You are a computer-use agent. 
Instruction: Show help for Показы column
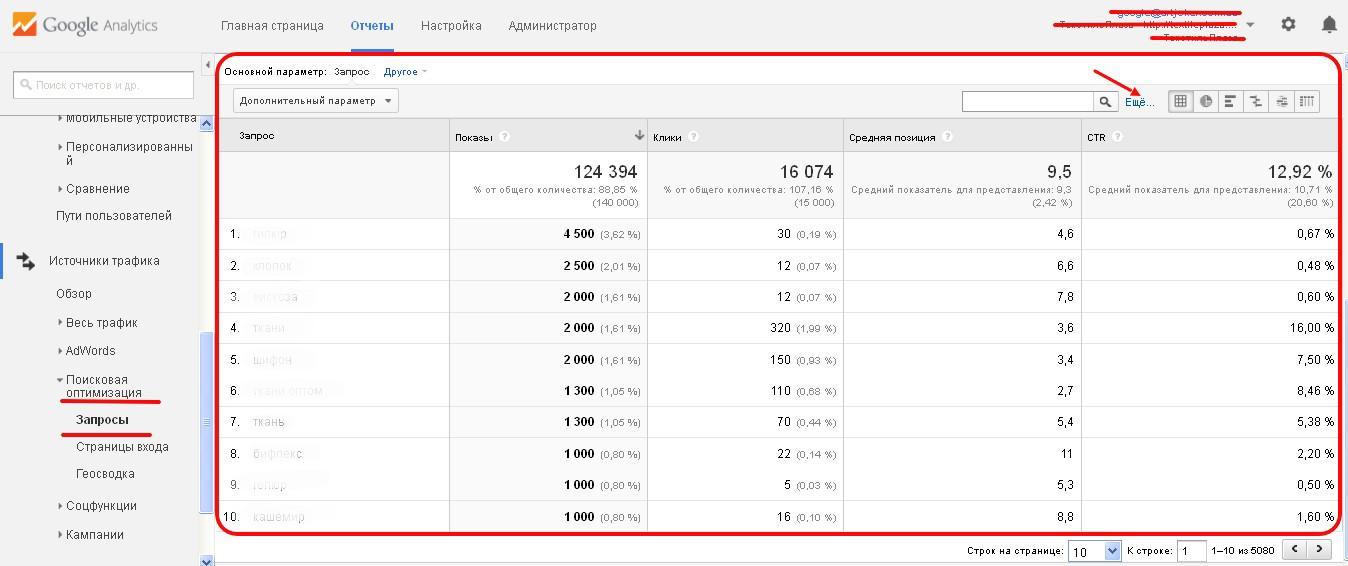(x=505, y=137)
